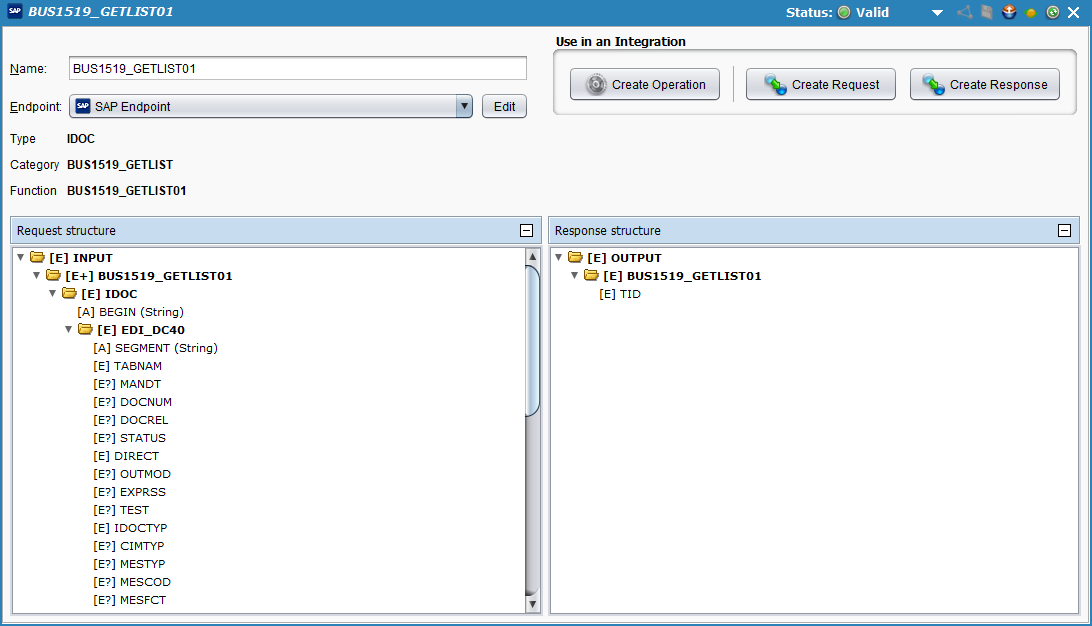Collapse the INPUT tree node
Screen dimensions: 1092x626
(21, 258)
